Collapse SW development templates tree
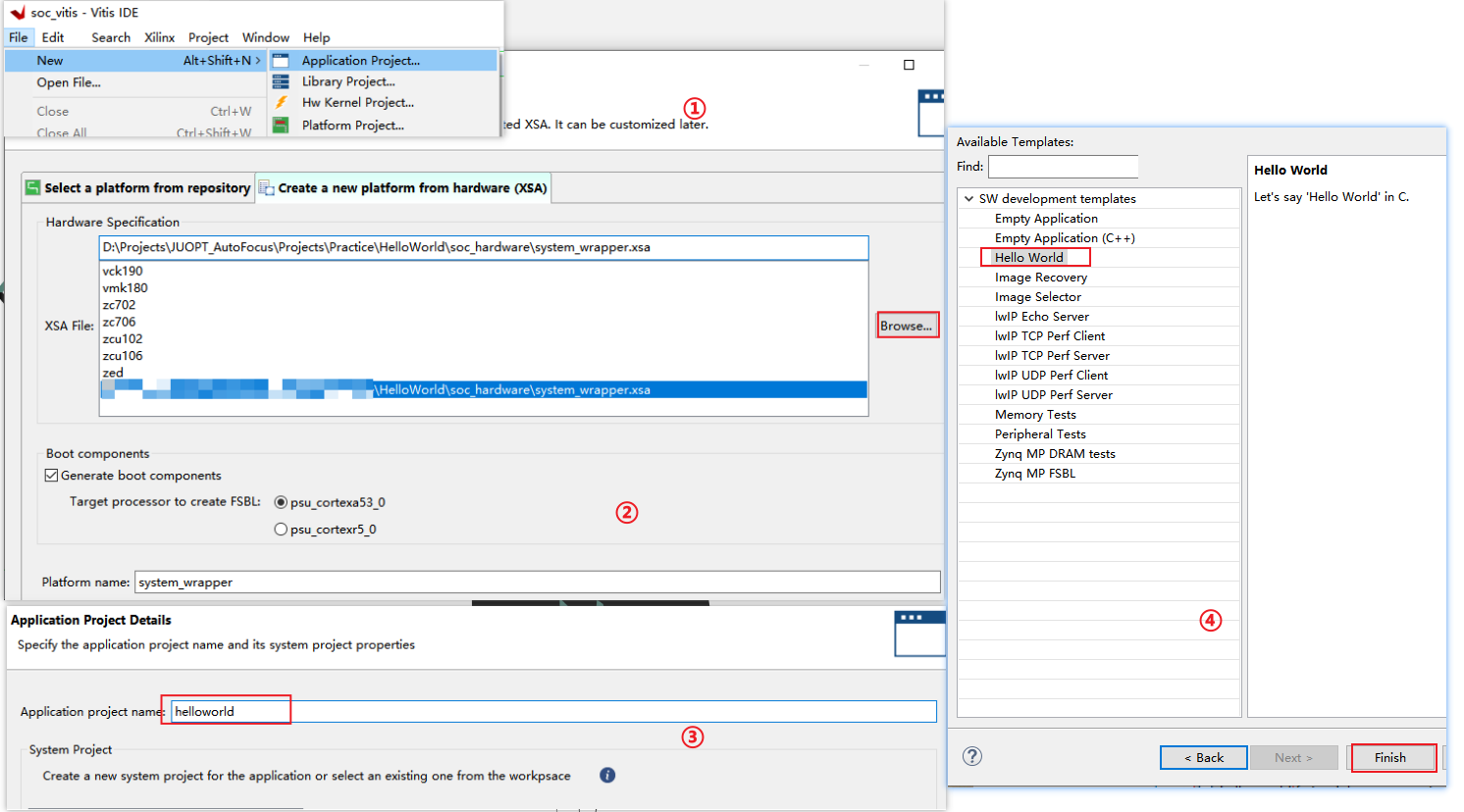The height and width of the screenshot is (812, 1464). coord(968,198)
